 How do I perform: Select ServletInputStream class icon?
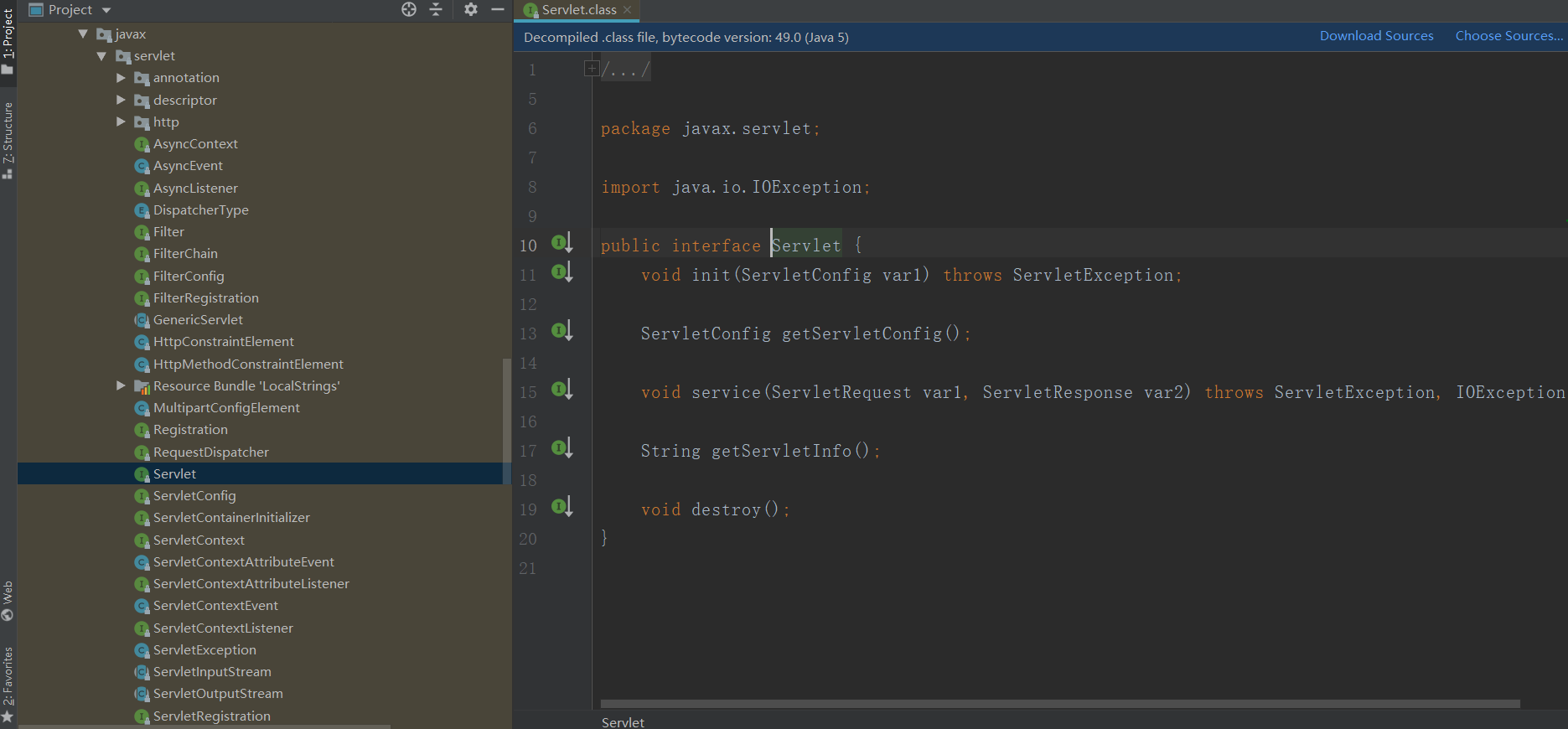142,672
